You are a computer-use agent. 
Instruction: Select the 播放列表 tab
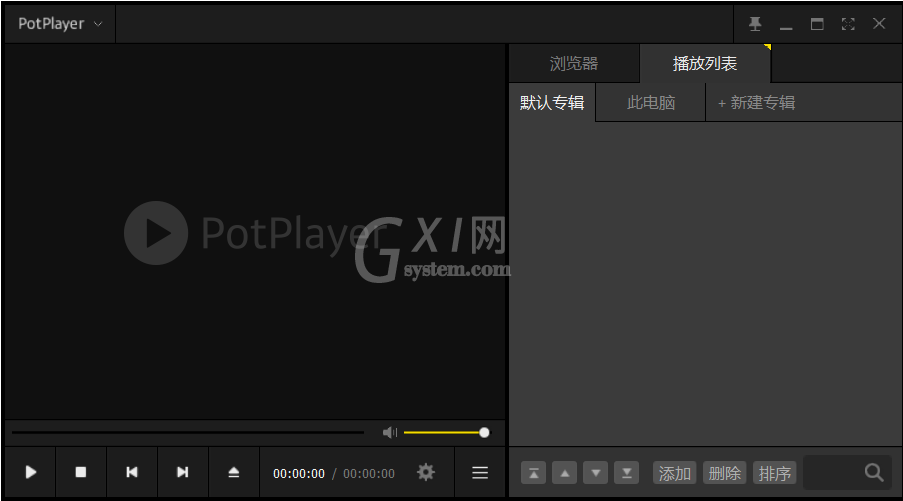pos(705,63)
